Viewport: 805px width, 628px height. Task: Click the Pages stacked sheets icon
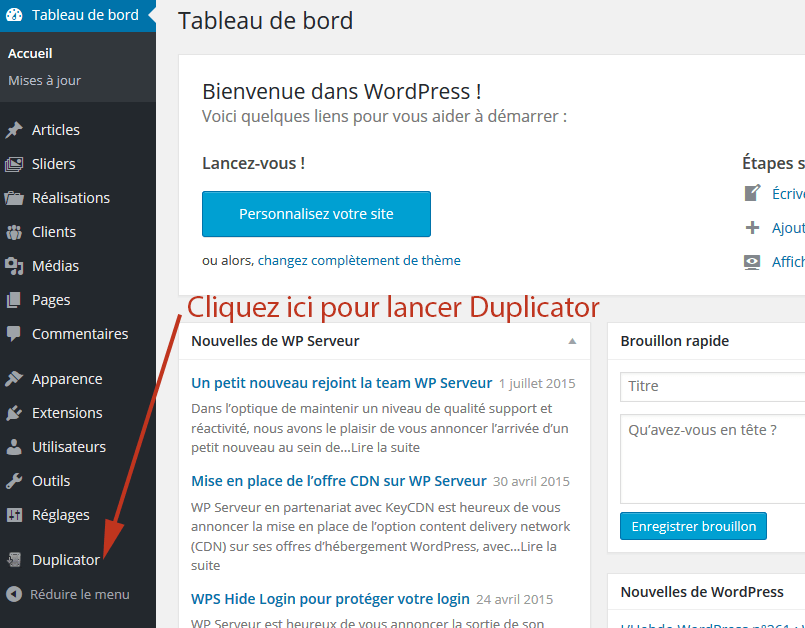(14, 300)
